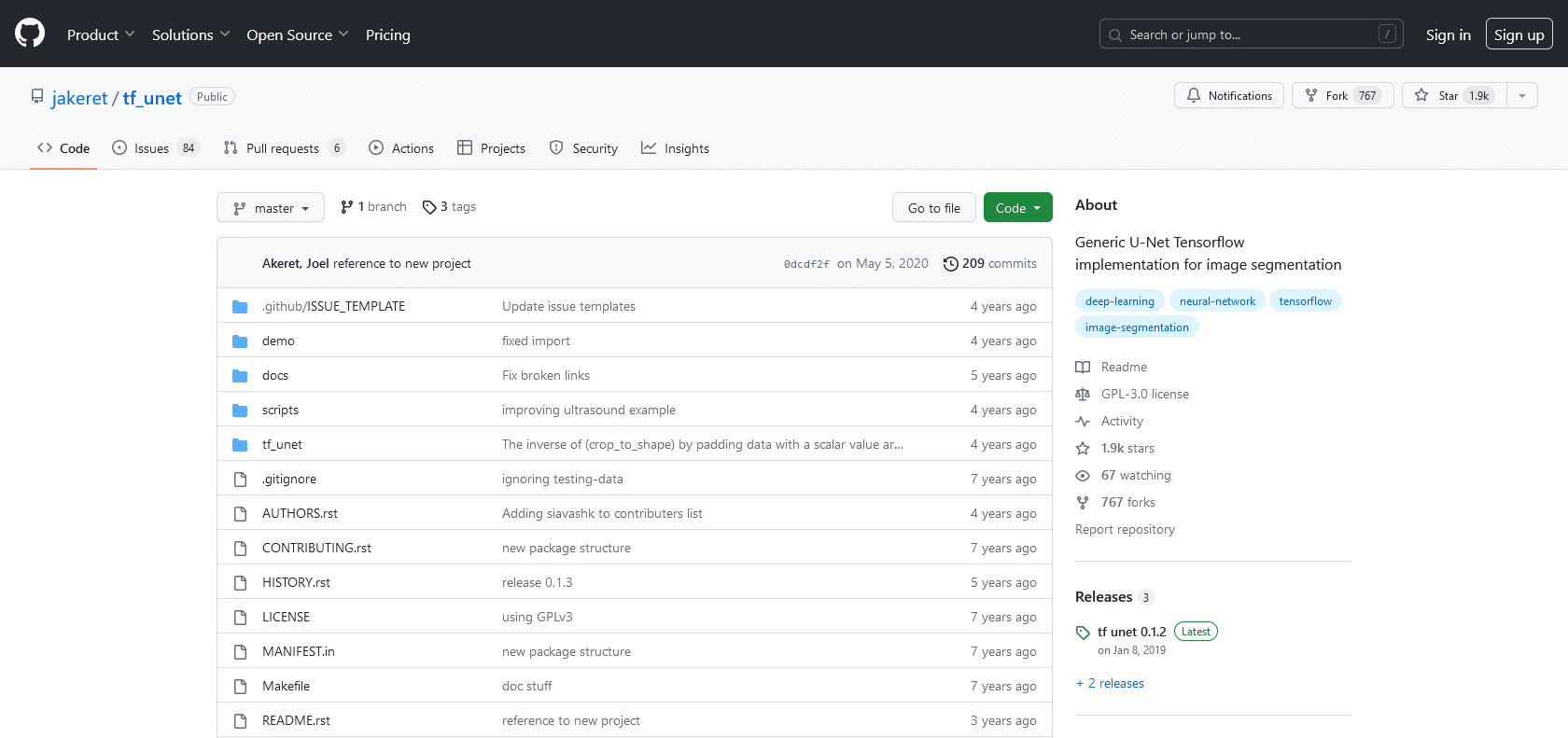Open the Projects tab
The image size is (1568, 738).
(x=491, y=148)
